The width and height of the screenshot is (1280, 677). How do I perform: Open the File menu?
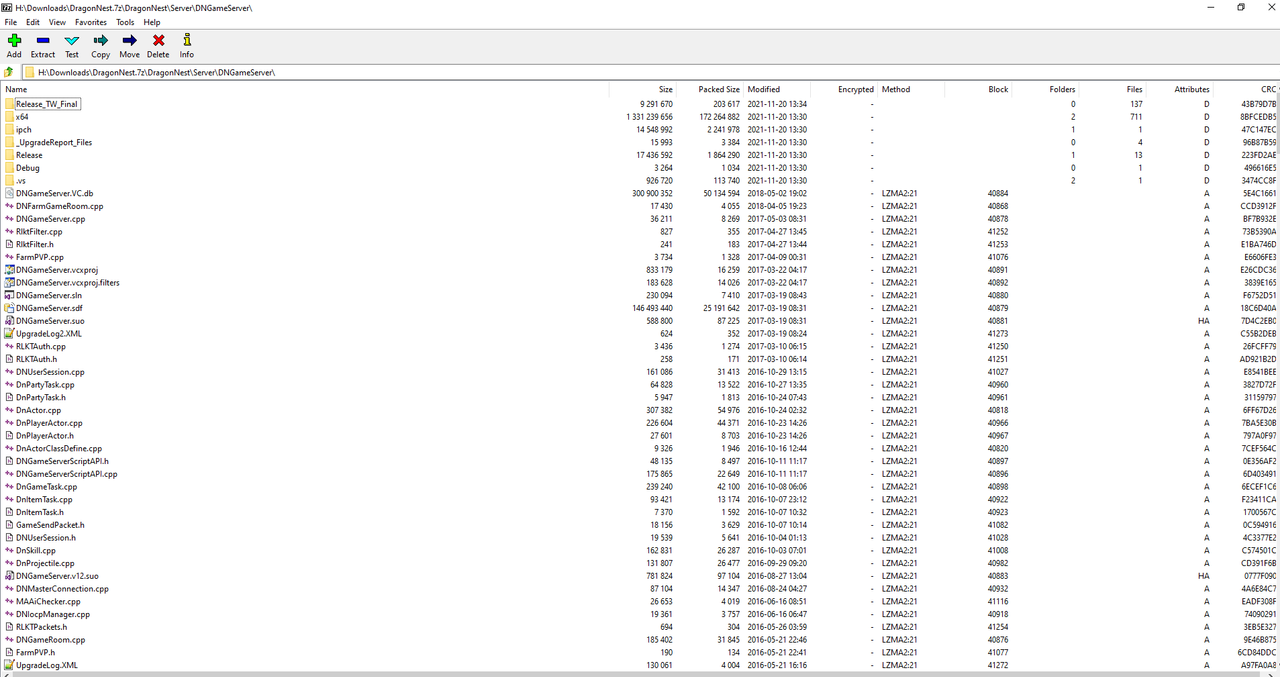11,22
